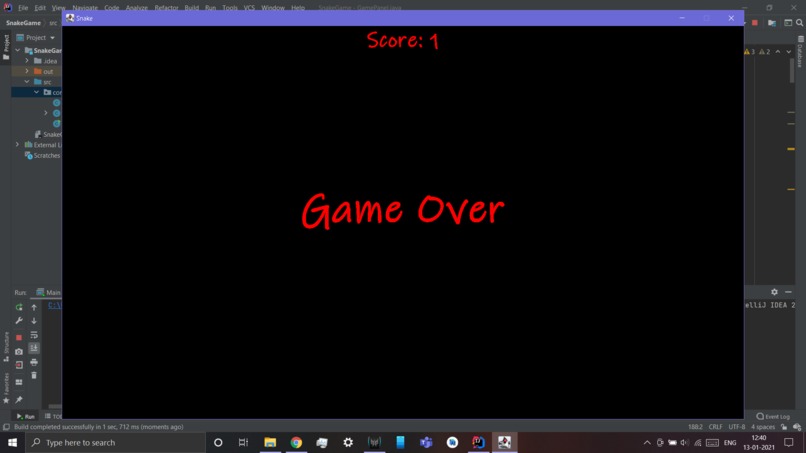This screenshot has height=453, width=806.
Task: Open Search Everywhere magnifier icon
Action: tap(799, 23)
